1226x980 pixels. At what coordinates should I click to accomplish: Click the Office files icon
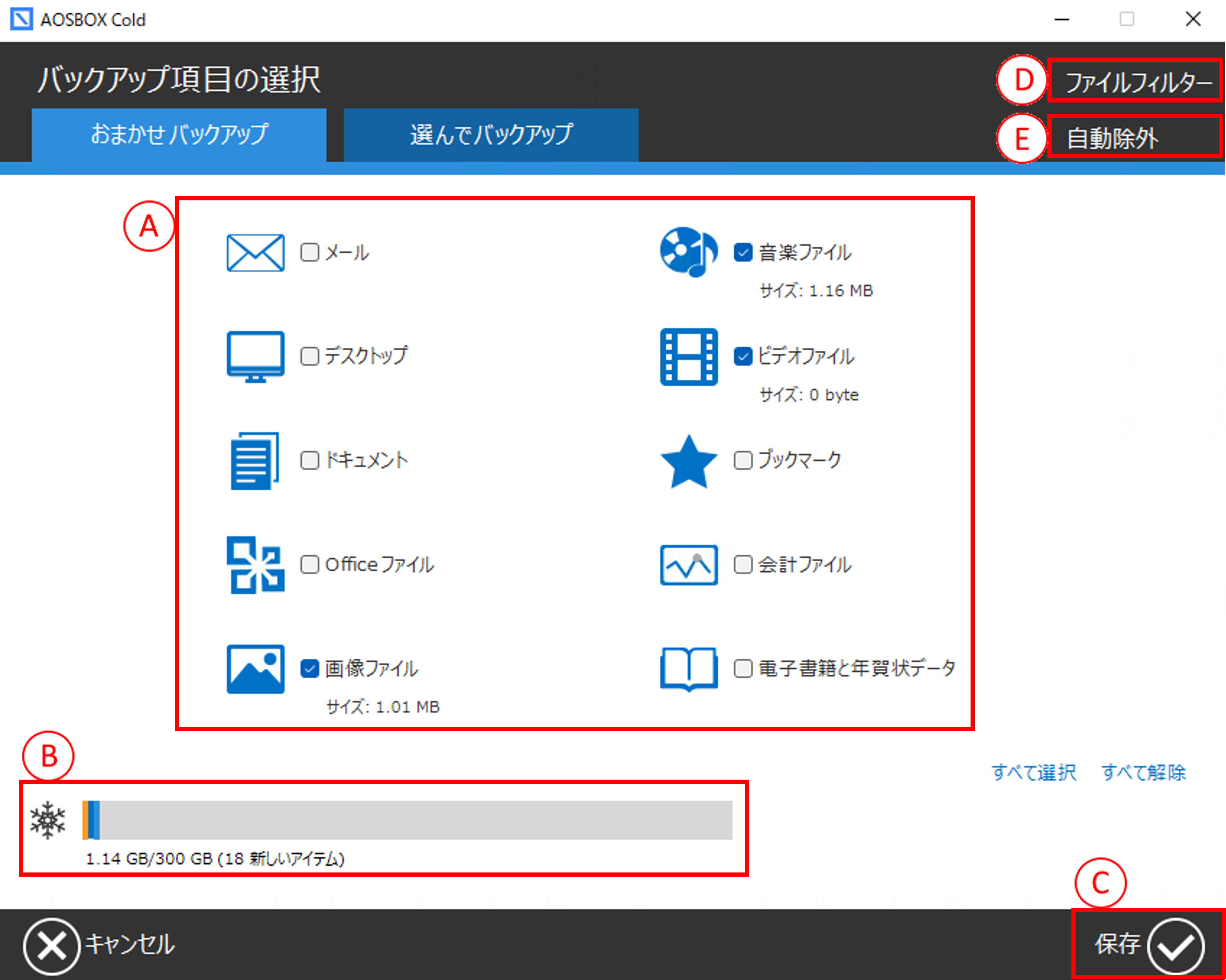tap(255, 565)
